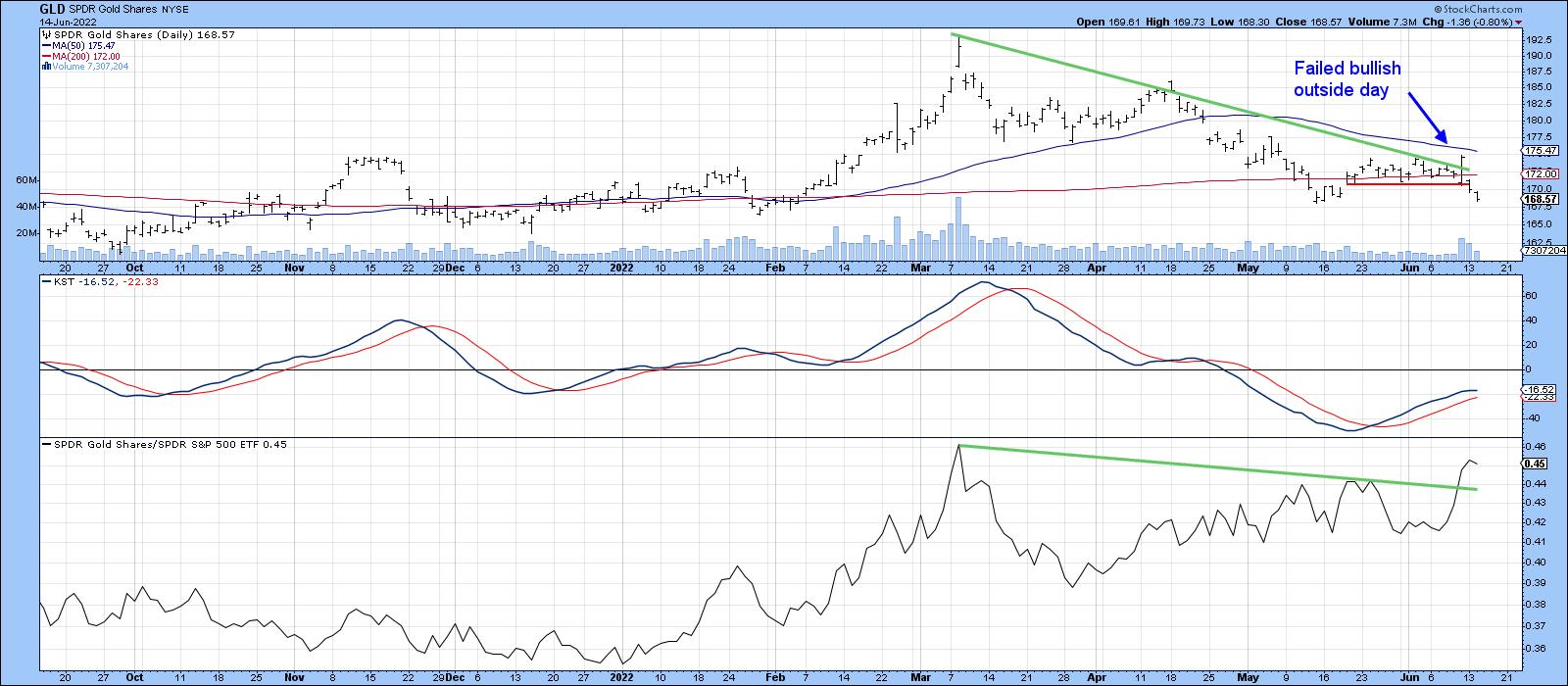
Task: Click the Volume bars icon in the legend
Action: click(44, 67)
